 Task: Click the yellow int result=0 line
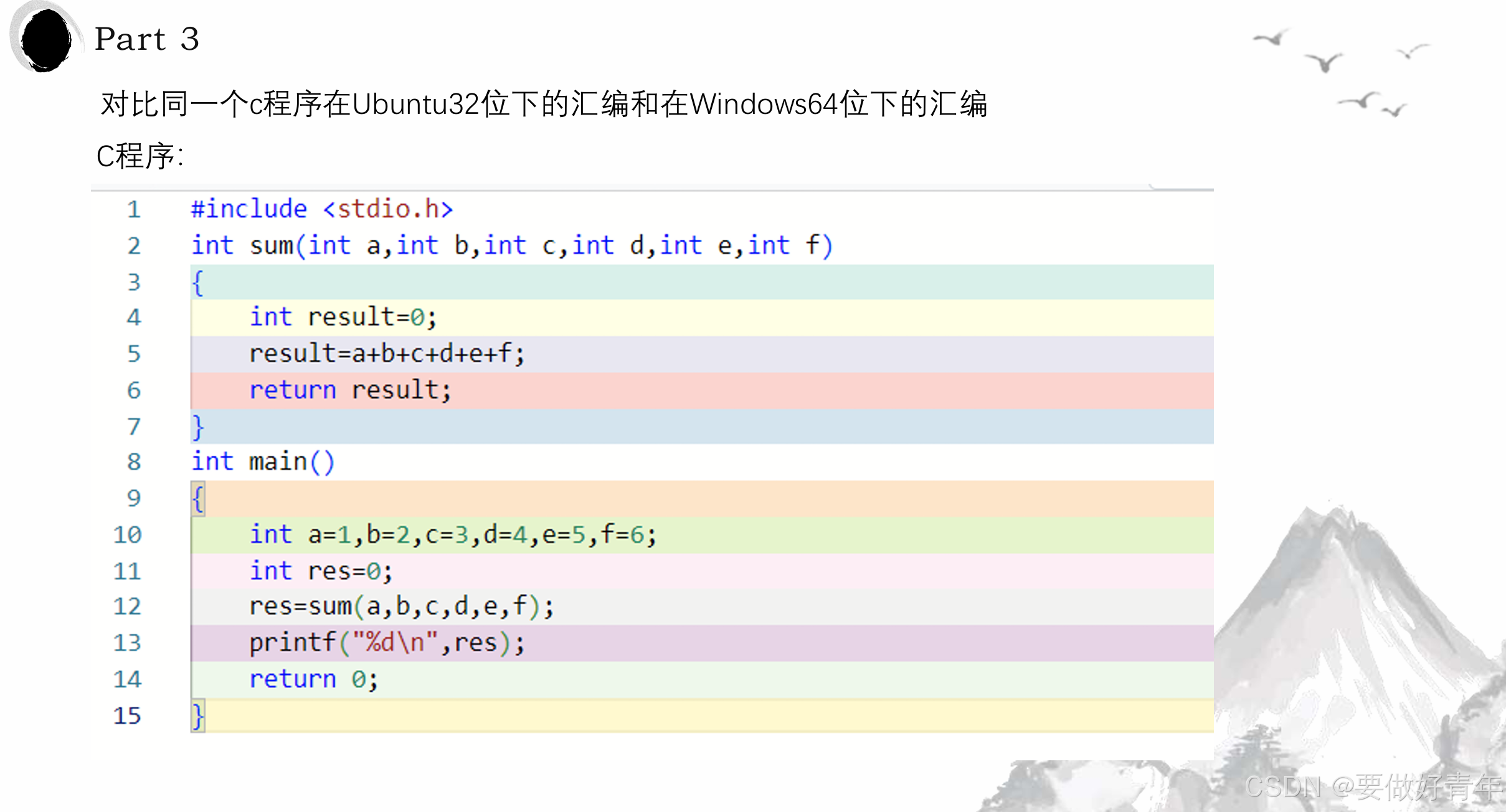click(343, 318)
